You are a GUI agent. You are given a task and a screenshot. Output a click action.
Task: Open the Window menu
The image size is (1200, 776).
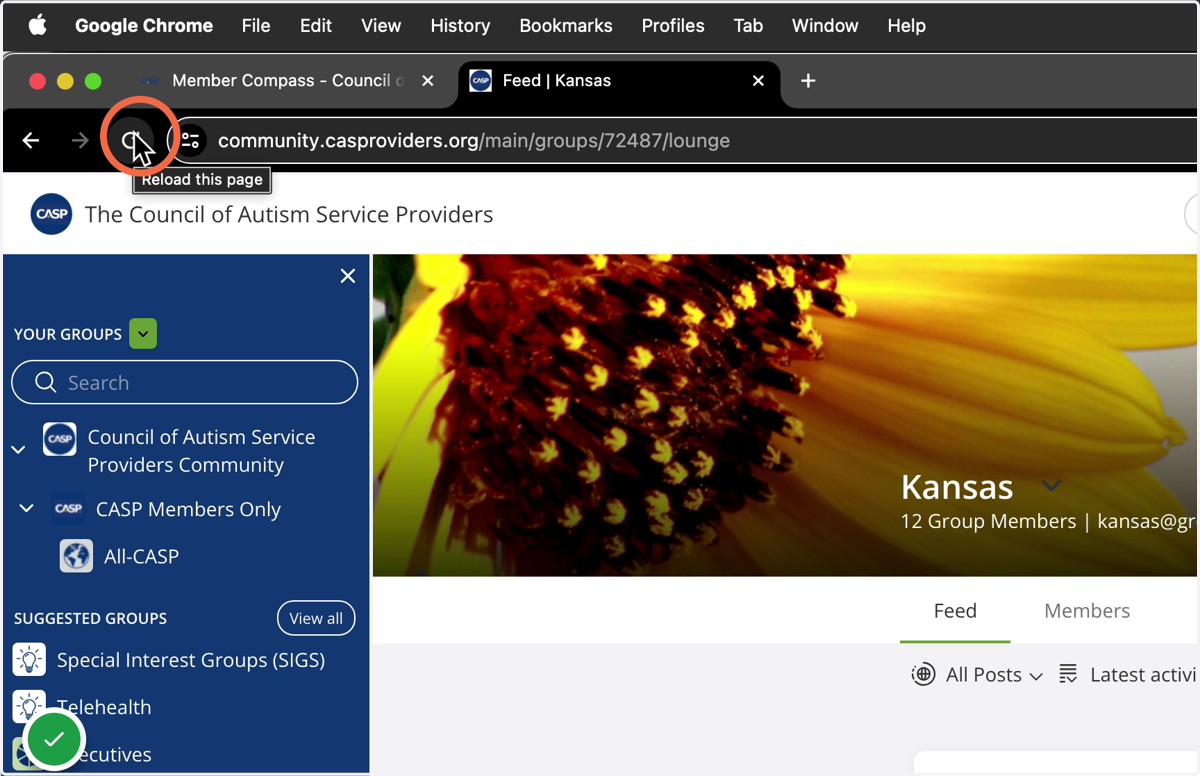tap(825, 26)
